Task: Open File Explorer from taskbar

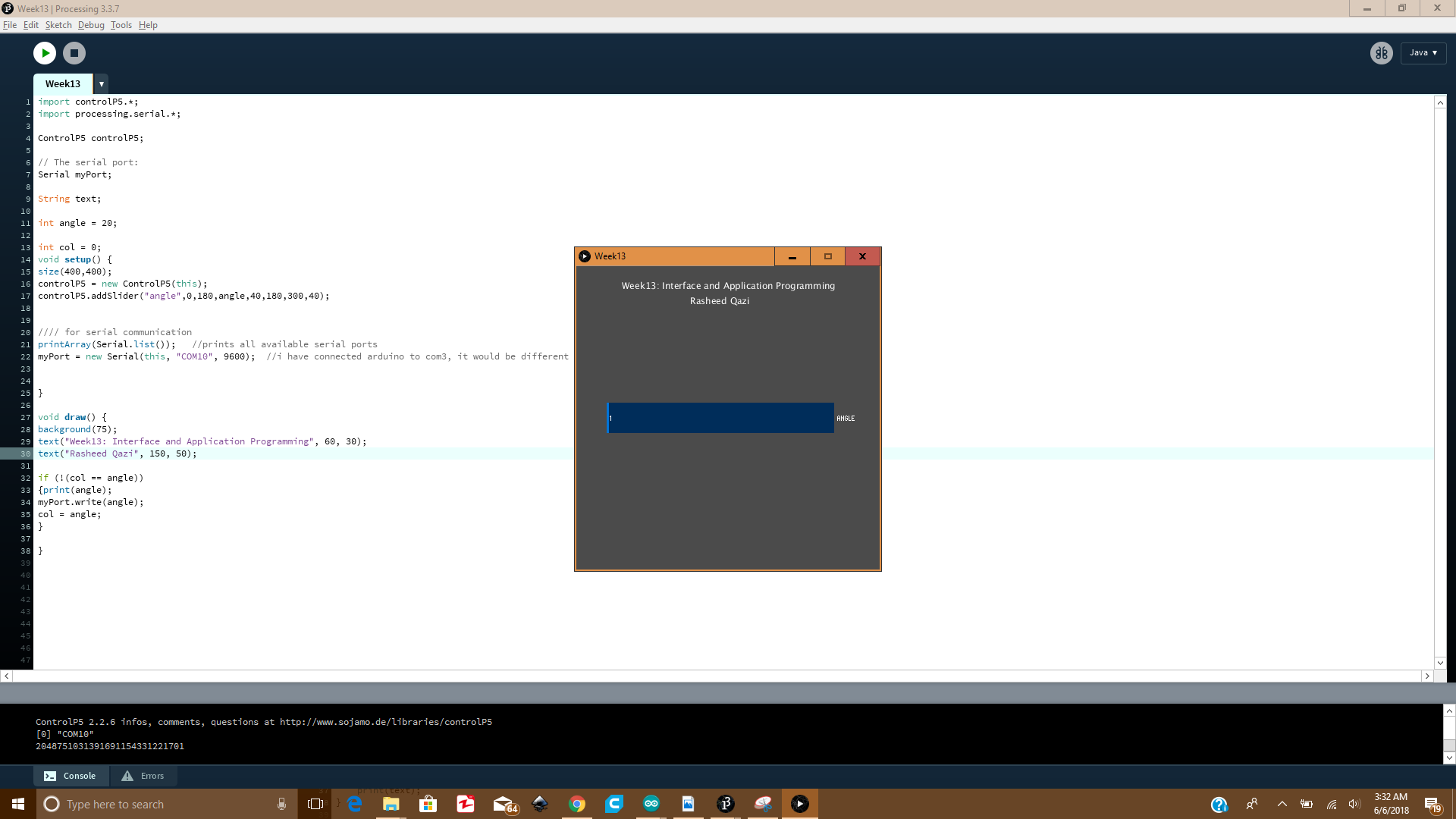Action: click(391, 804)
